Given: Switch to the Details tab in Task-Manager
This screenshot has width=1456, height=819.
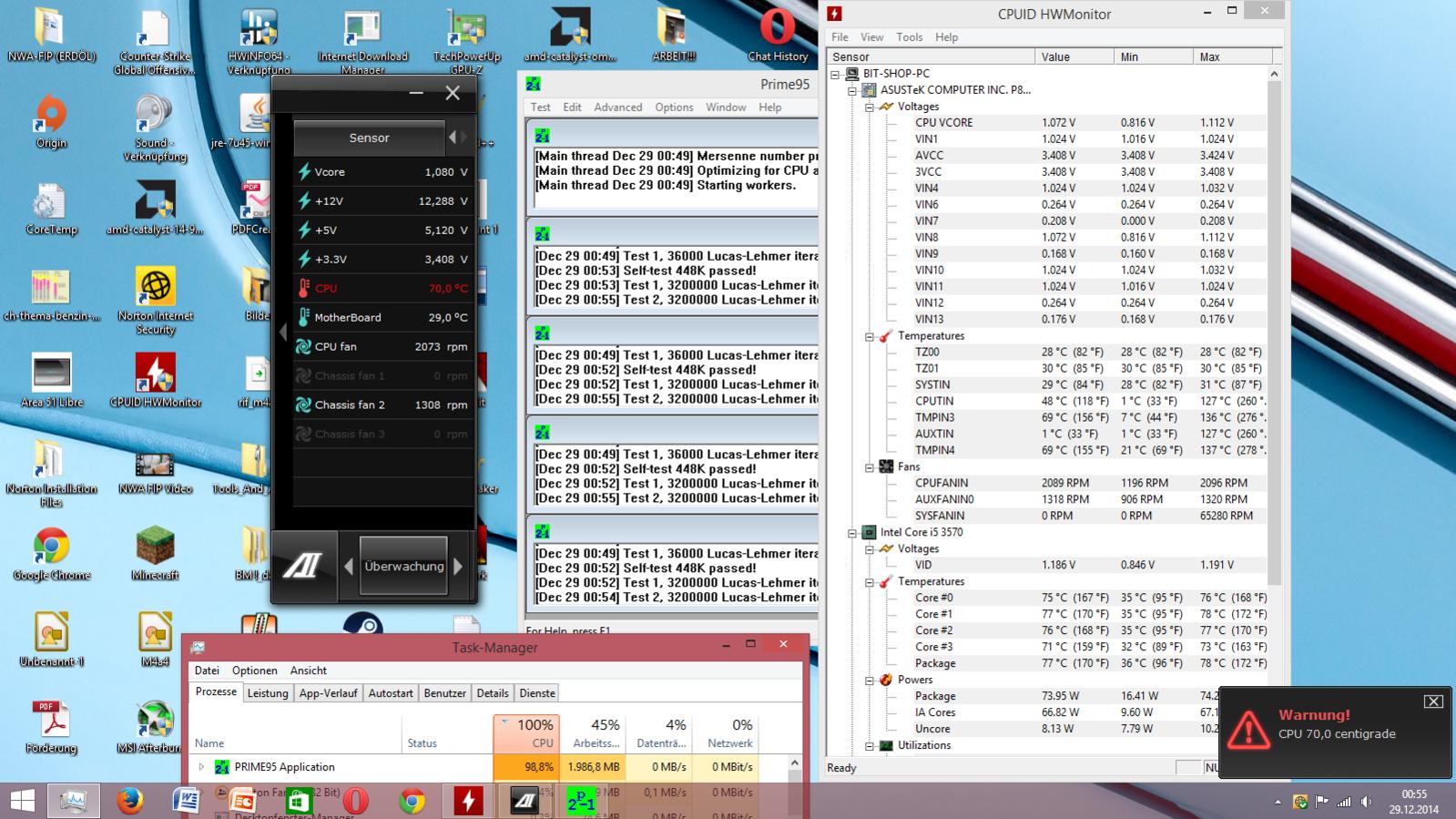Looking at the screenshot, I should click(x=493, y=693).
